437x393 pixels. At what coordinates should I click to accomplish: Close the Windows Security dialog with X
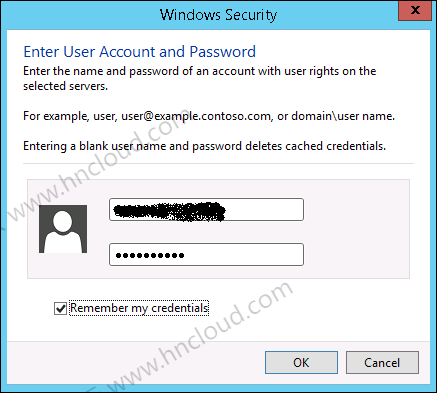click(x=415, y=10)
